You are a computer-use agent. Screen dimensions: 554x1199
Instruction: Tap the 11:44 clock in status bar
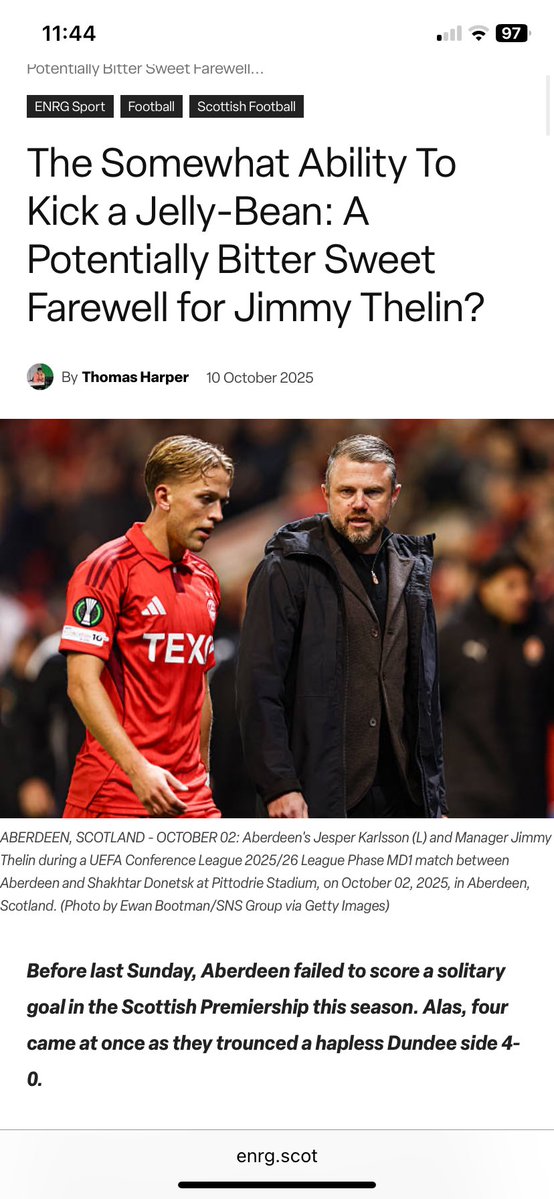(x=69, y=33)
